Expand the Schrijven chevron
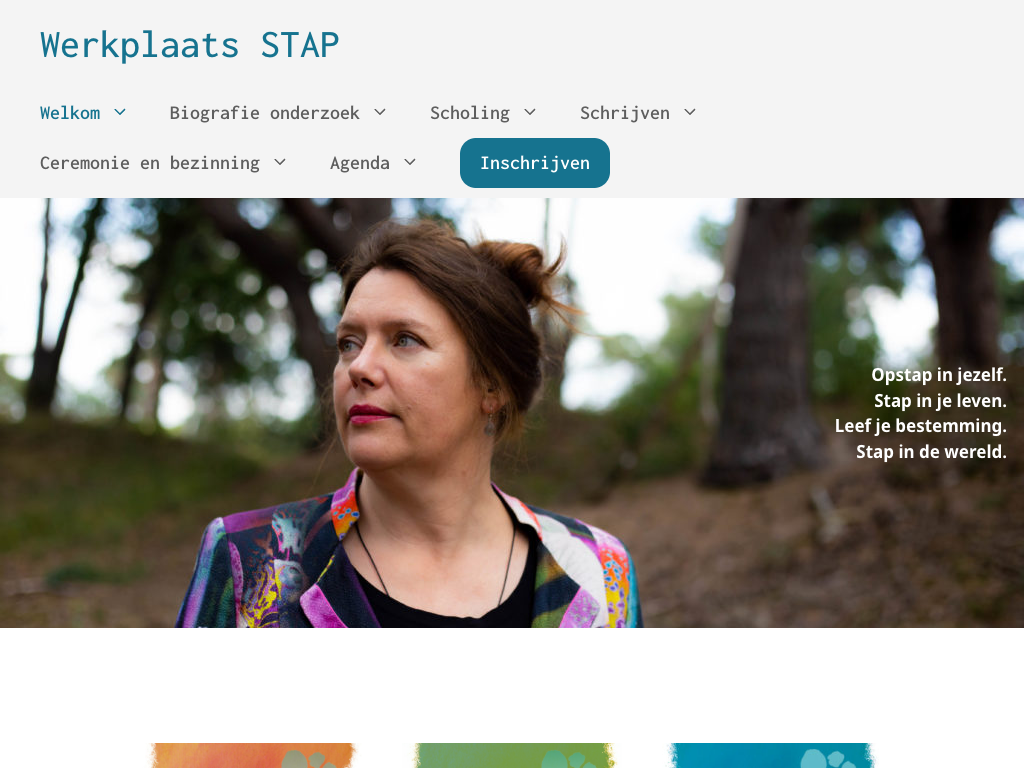This screenshot has width=1024, height=768. click(690, 112)
